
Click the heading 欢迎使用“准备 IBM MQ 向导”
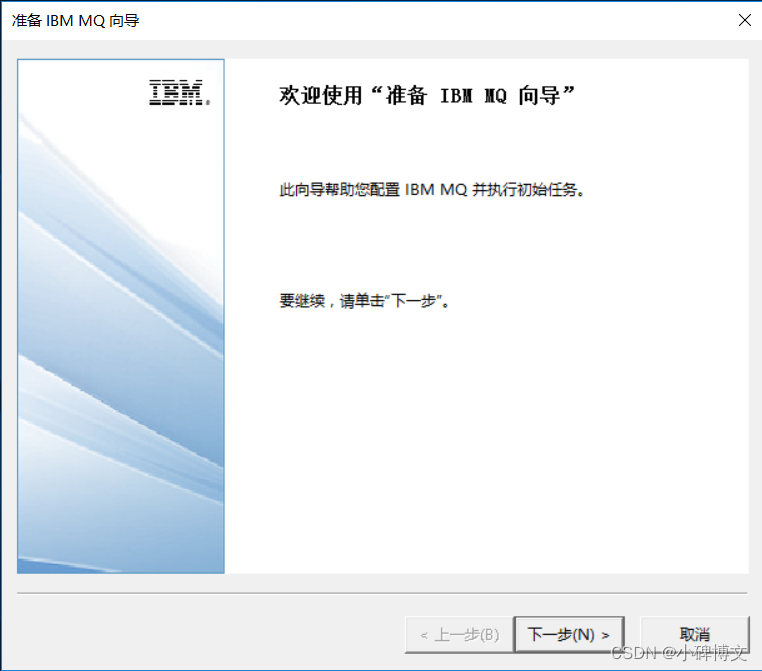click(427, 95)
